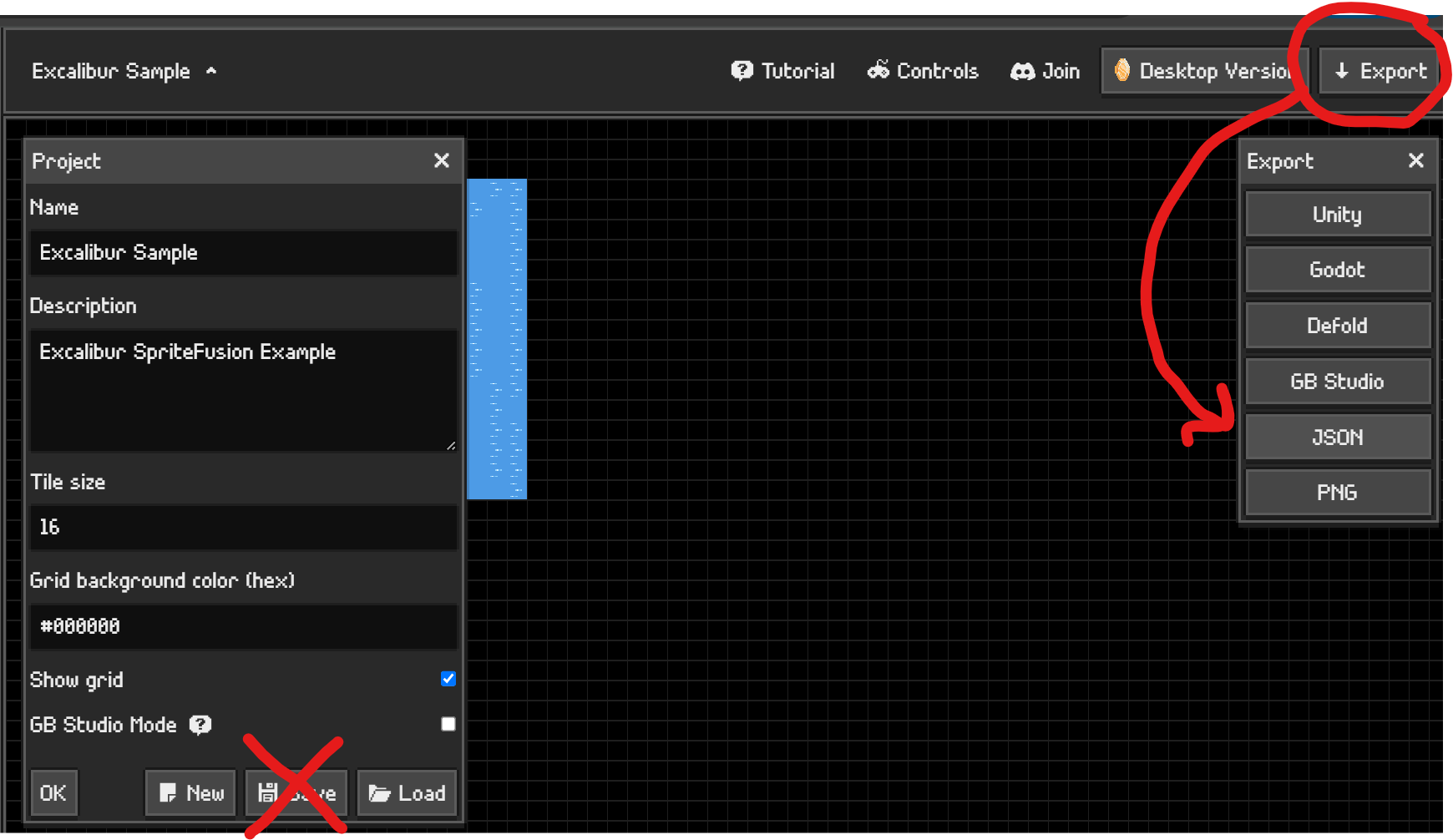This screenshot has width=1453, height=840.
Task: Export the tilemap for Godot
Action: pyautogui.click(x=1337, y=269)
